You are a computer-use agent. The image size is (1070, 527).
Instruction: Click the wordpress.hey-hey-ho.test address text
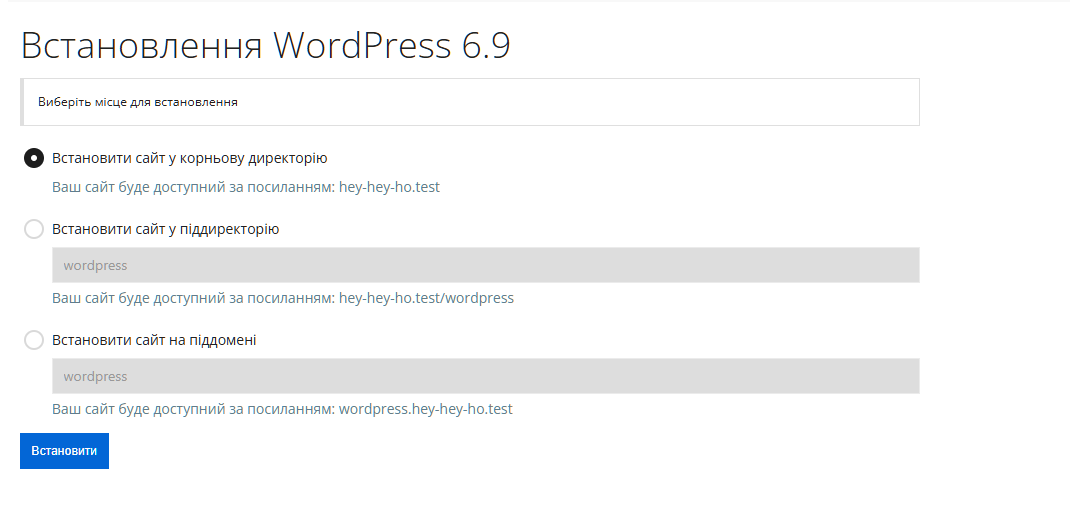(x=426, y=410)
